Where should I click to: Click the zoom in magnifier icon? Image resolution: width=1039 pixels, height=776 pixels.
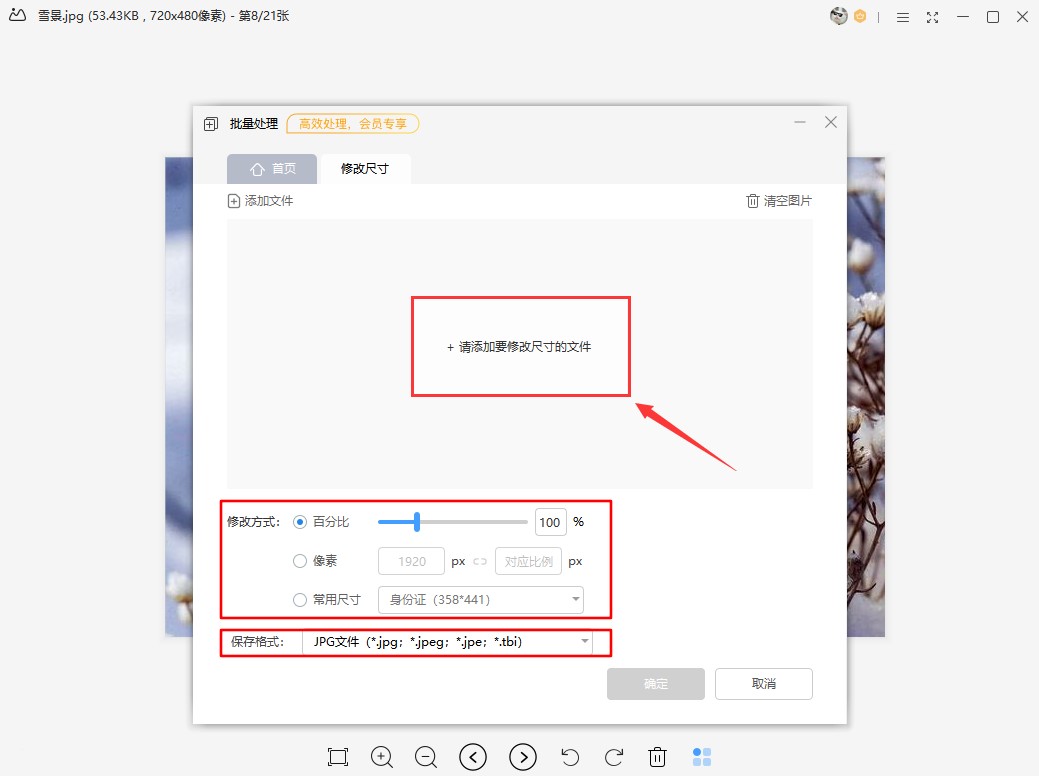[382, 757]
